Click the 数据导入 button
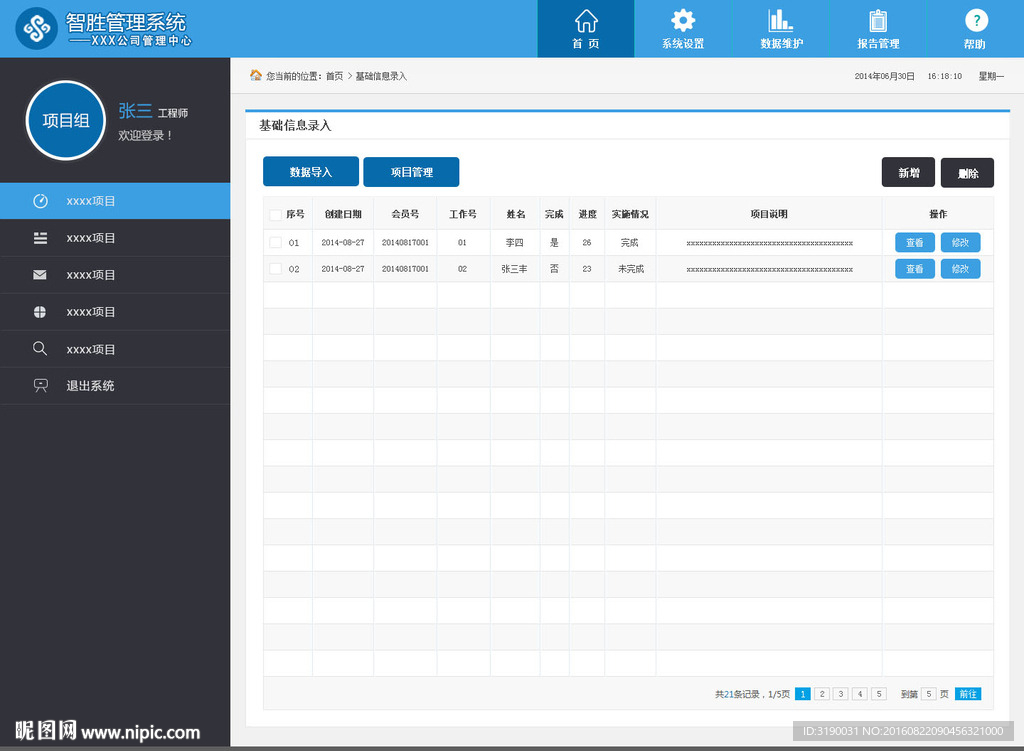1024x751 pixels. pos(310,172)
